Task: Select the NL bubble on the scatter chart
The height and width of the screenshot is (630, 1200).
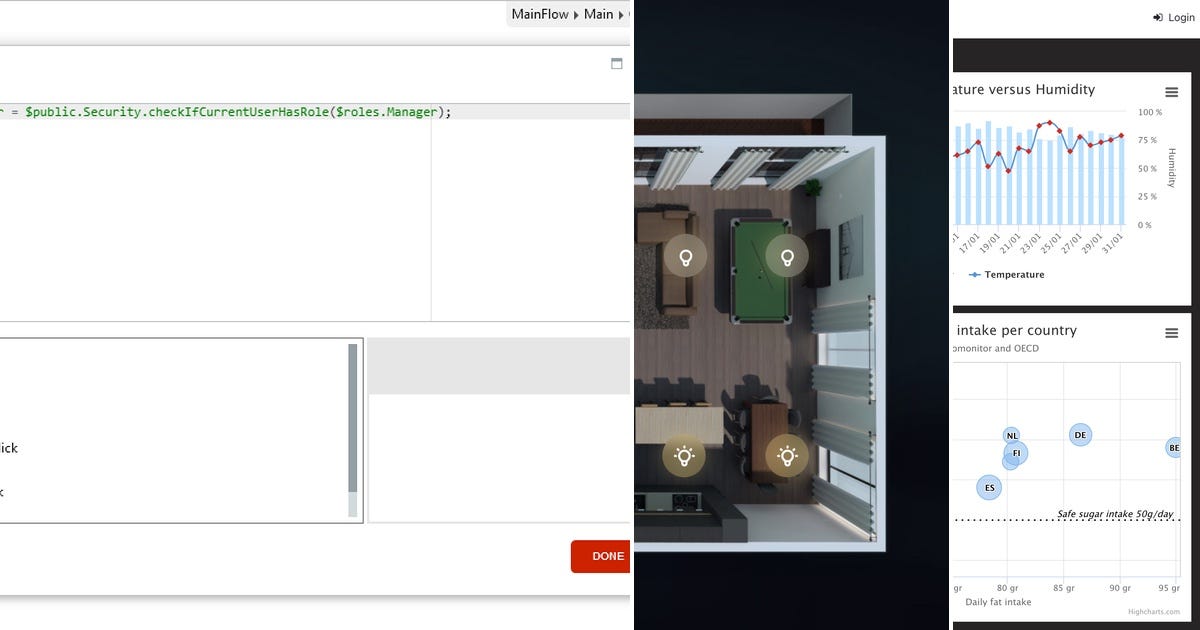Action: (x=1012, y=436)
